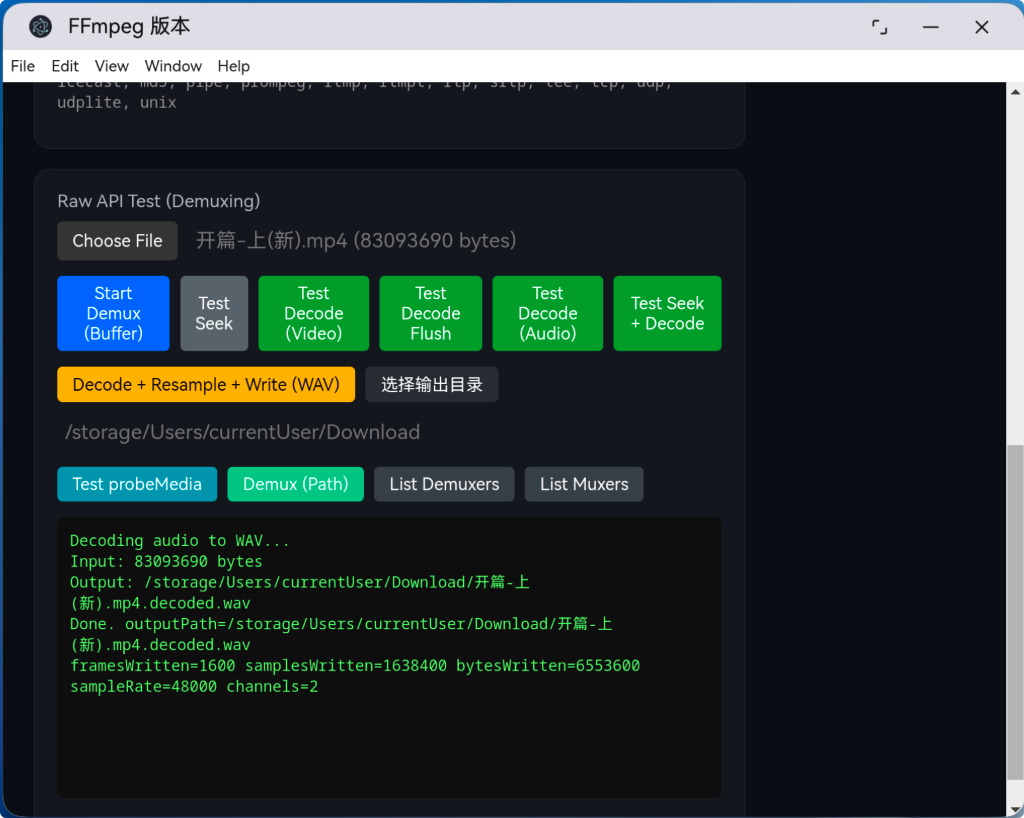Click the scrollbar up arrow
The height and width of the screenshot is (818, 1024).
pos(1016,92)
